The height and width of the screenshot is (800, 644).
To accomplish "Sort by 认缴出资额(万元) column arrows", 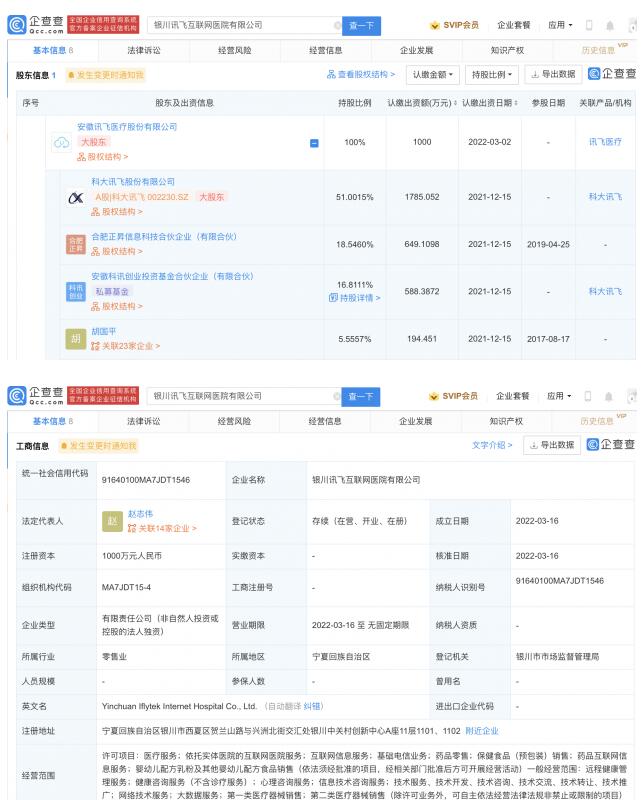I will click(x=455, y=103).
